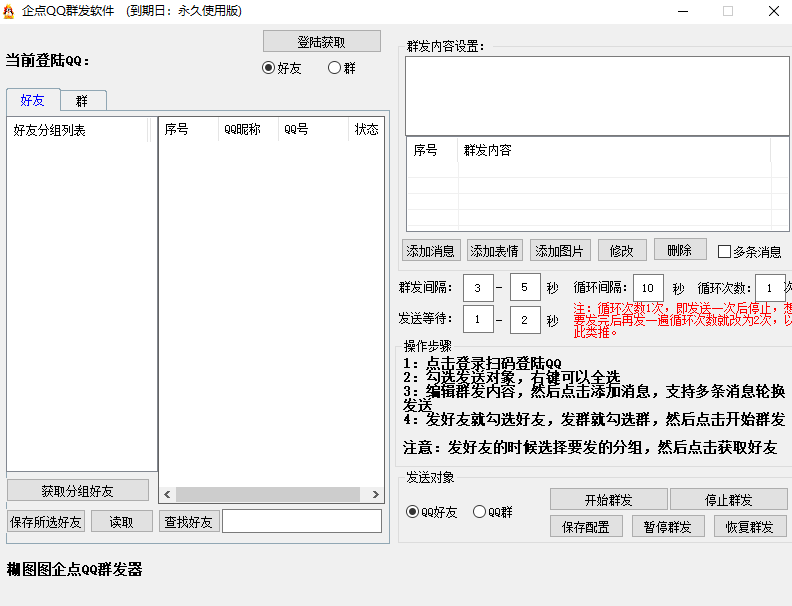Click the 保存配置 button

tap(586, 527)
